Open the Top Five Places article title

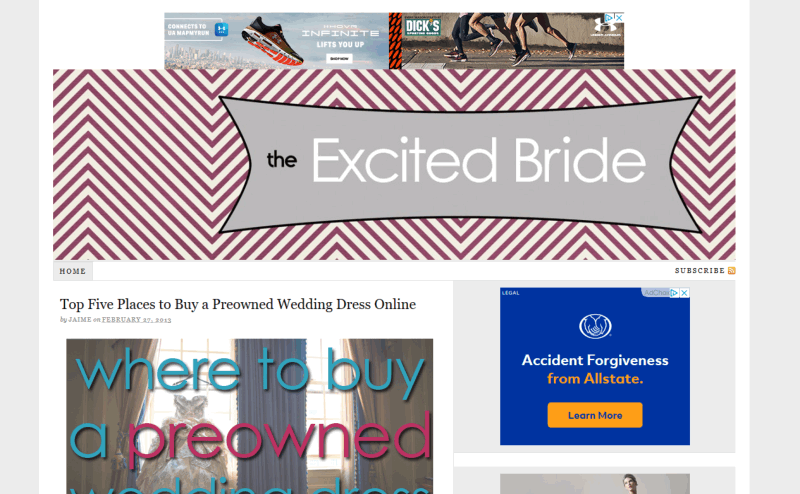tap(238, 304)
